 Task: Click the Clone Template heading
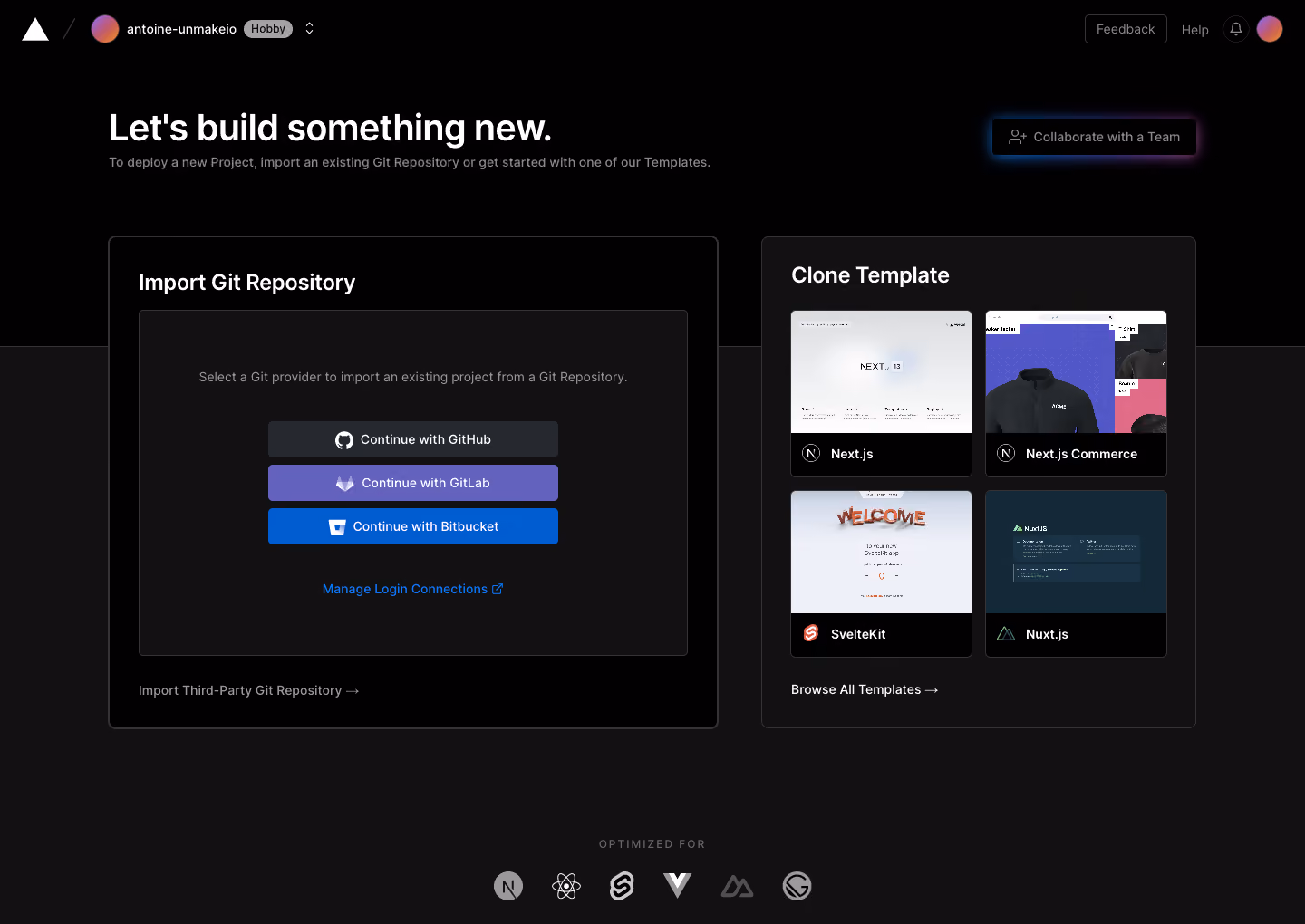coord(870,275)
